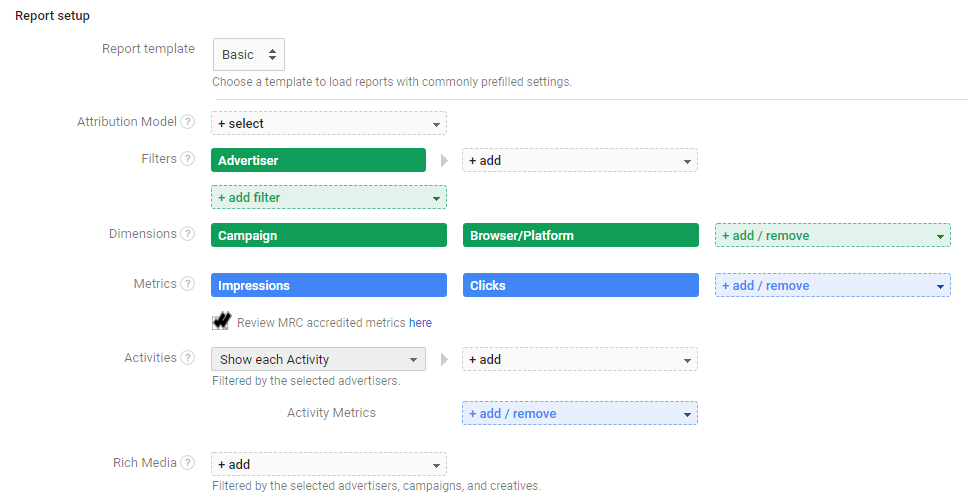Click help icon beside Rich Media label
The width and height of the screenshot is (968, 501).
187,463
